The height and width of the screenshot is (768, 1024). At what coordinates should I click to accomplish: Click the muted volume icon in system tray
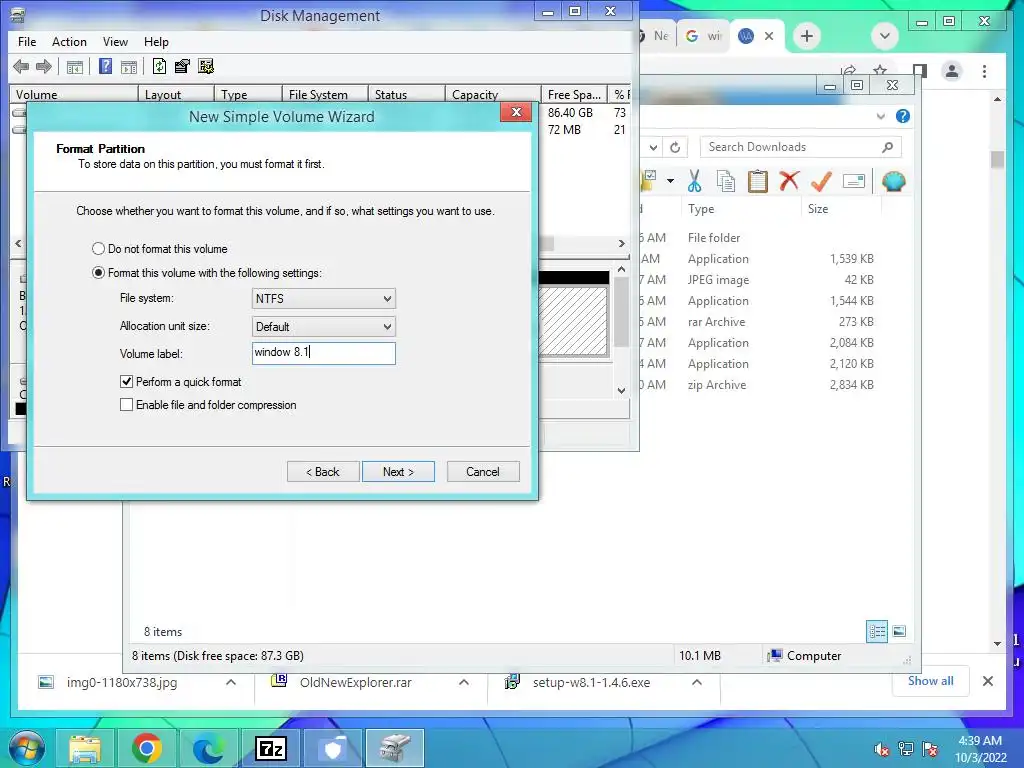pyautogui.click(x=881, y=749)
